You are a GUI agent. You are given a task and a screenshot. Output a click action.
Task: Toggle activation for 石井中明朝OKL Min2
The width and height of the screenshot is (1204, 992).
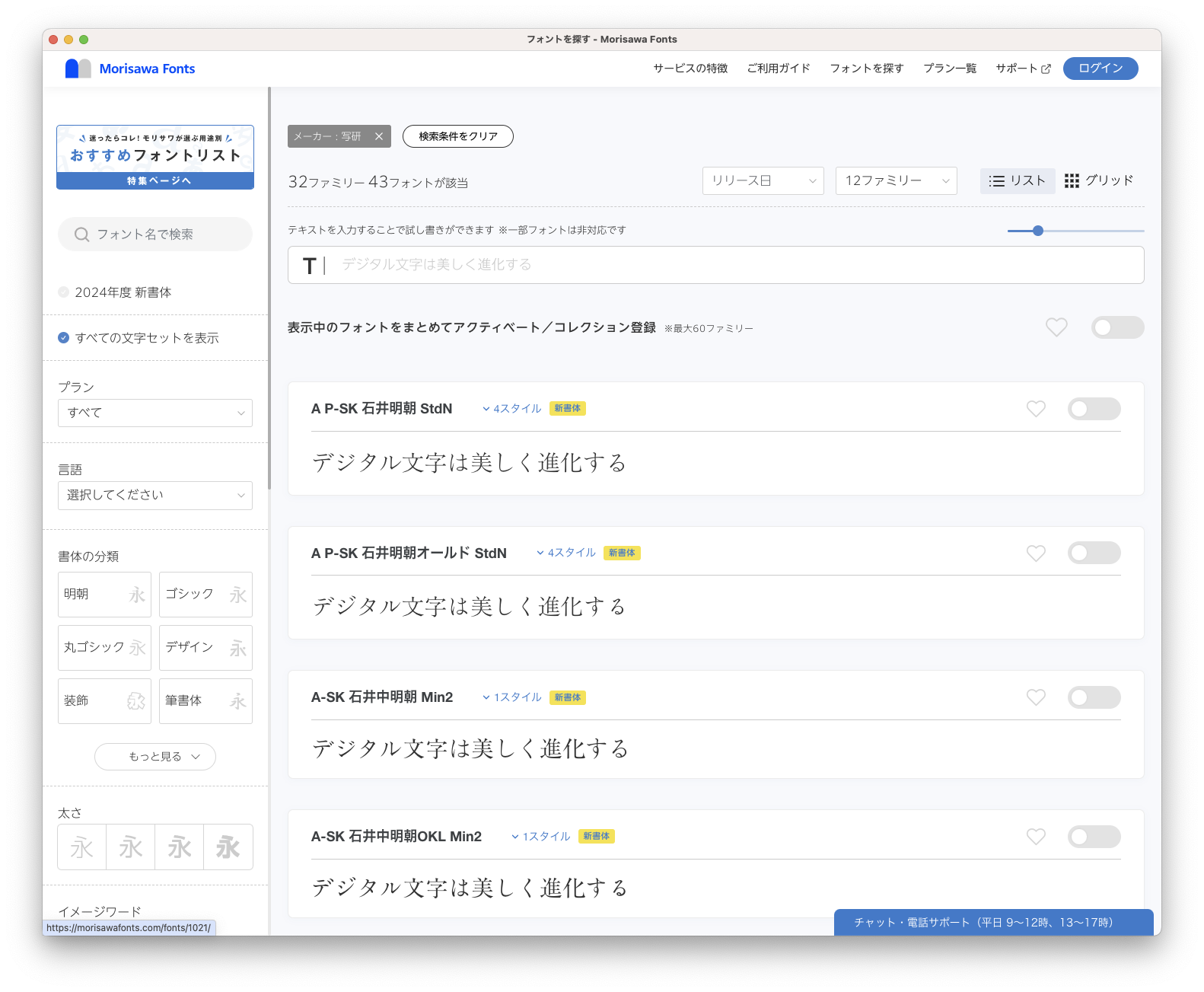(1094, 837)
